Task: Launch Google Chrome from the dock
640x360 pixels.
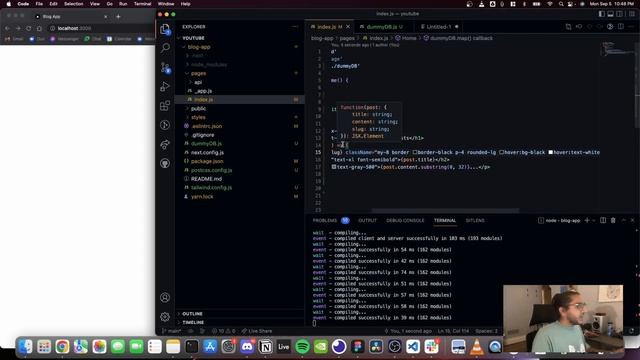Action: click(x=62, y=347)
